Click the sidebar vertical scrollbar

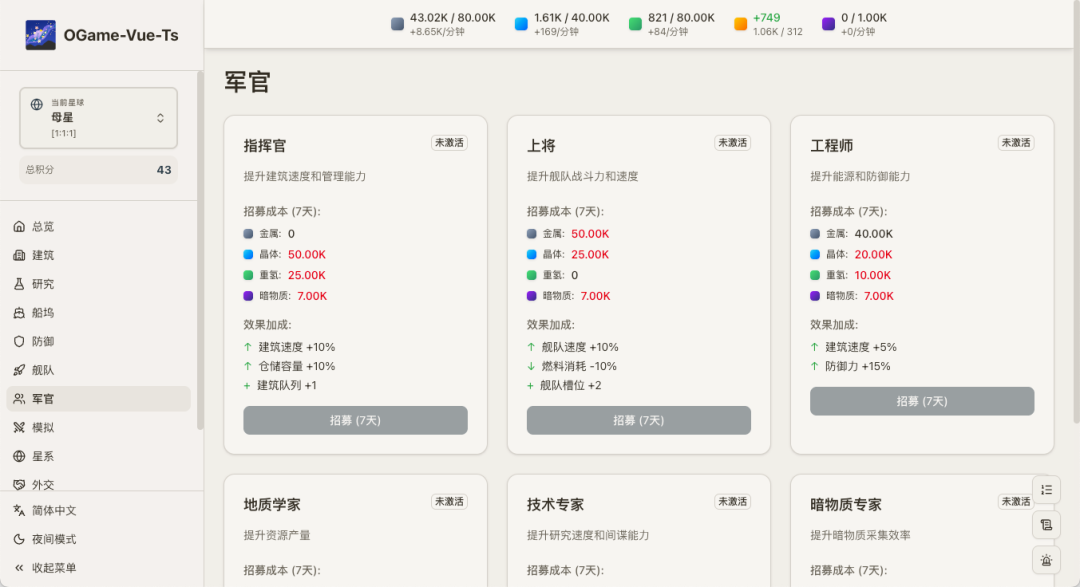coord(199,250)
